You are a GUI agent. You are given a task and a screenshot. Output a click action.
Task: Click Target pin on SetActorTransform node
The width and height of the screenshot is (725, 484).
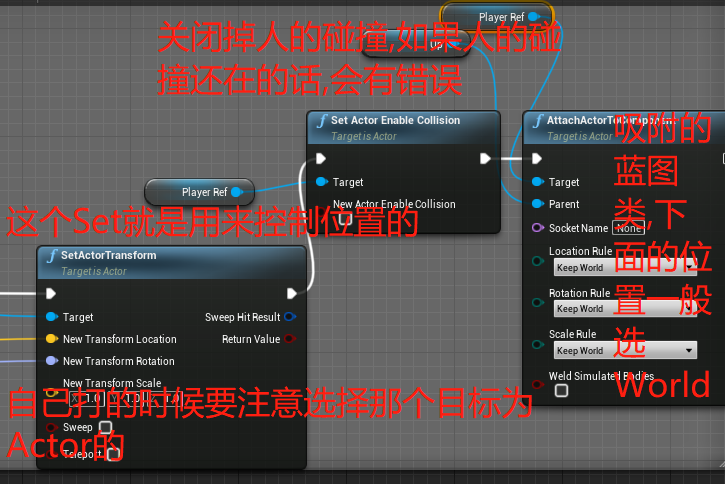(52, 317)
